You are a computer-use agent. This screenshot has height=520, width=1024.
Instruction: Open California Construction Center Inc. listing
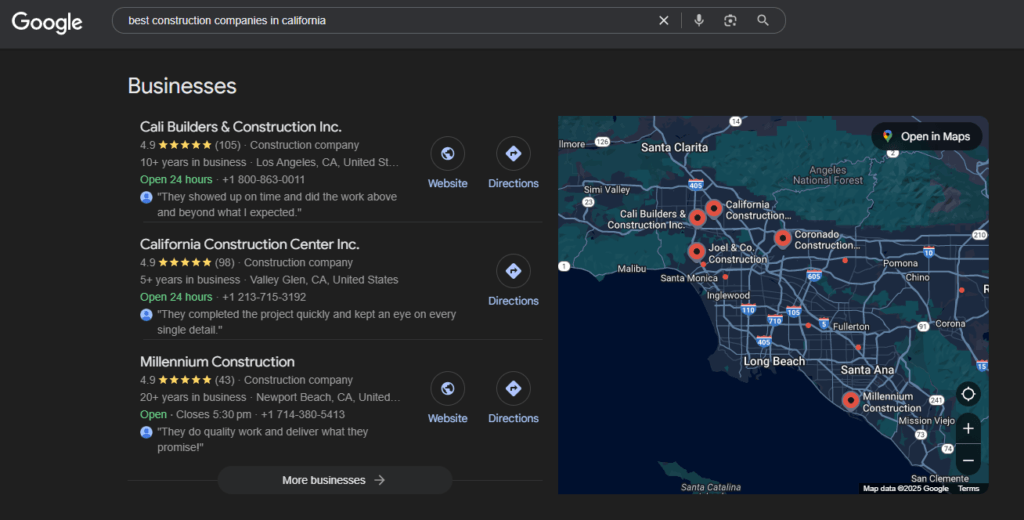tap(249, 244)
